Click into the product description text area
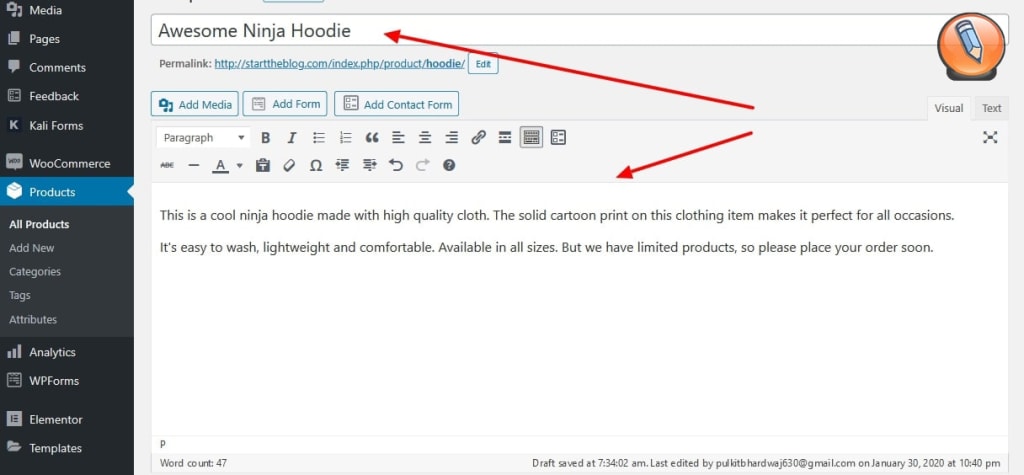 (580, 308)
